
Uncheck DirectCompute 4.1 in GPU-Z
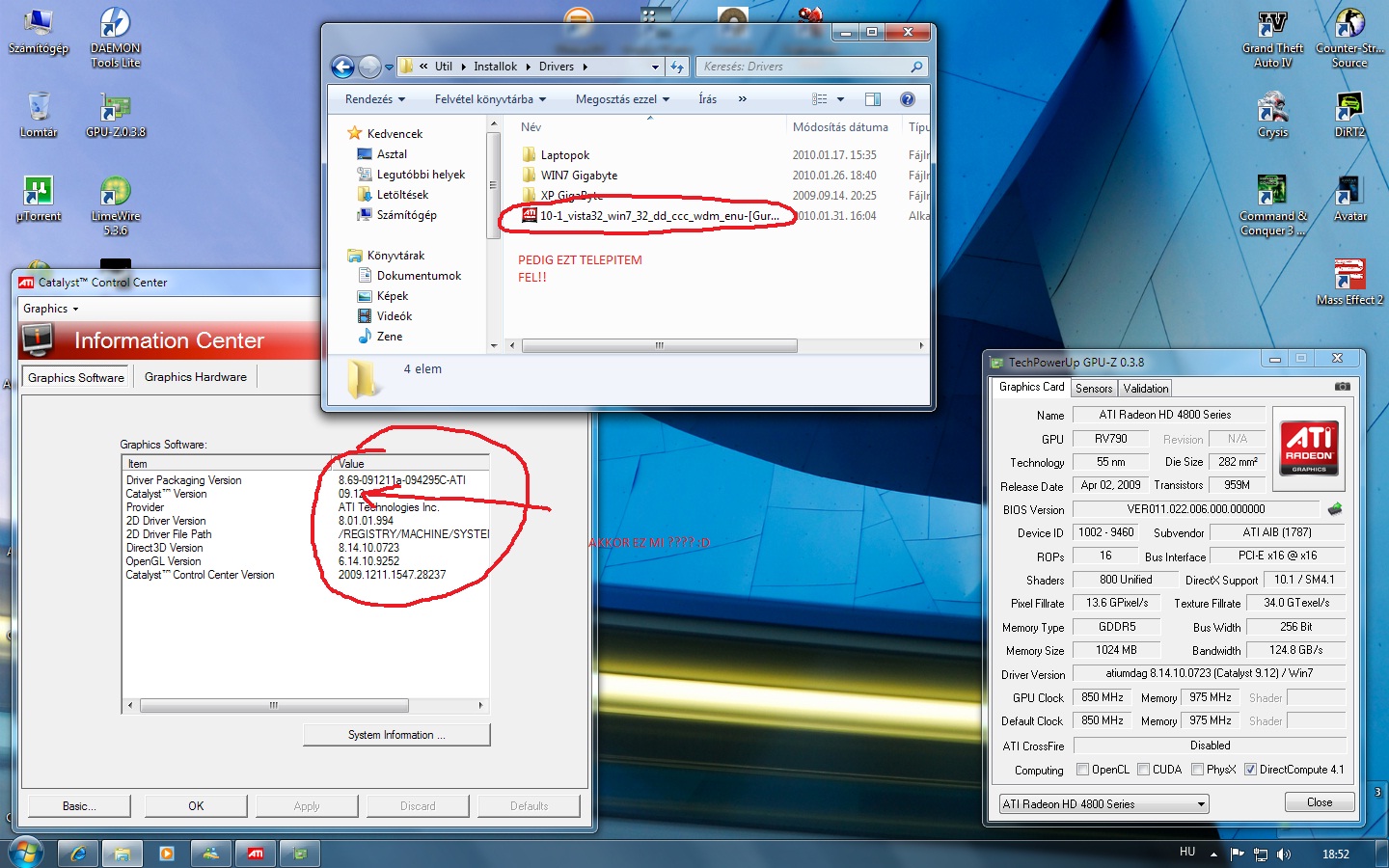point(1250,770)
